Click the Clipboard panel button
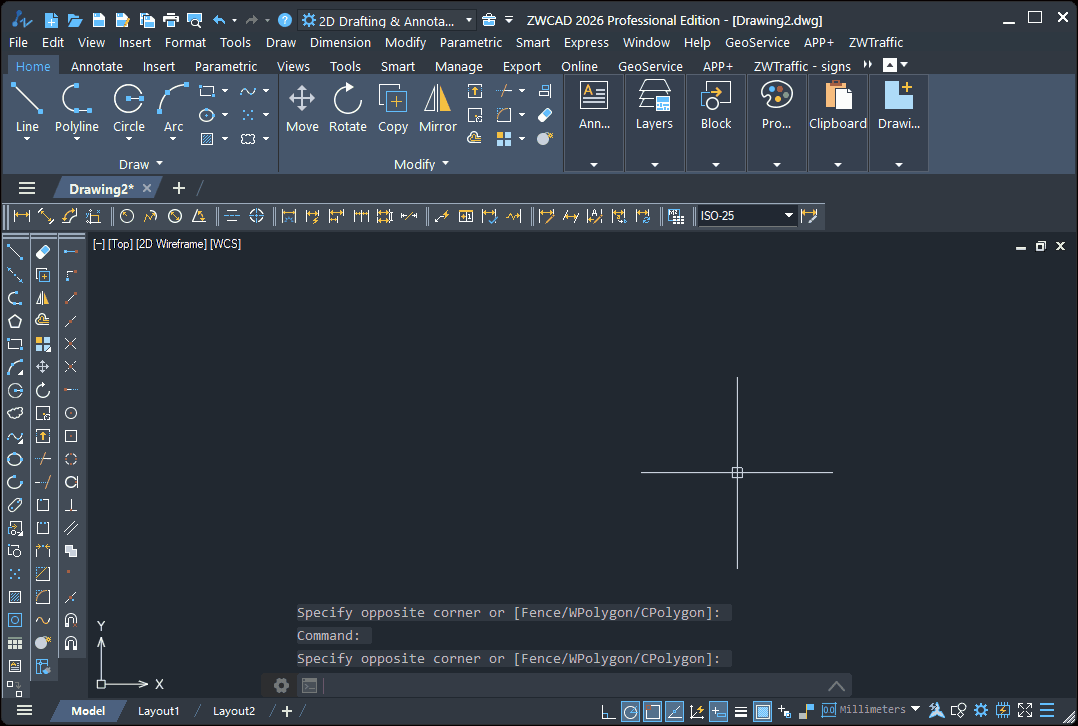This screenshot has width=1078, height=726. click(x=837, y=107)
